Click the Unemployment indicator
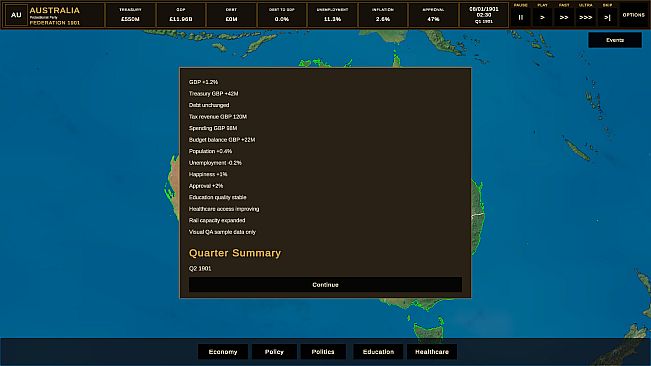651x366 pixels. (333, 15)
